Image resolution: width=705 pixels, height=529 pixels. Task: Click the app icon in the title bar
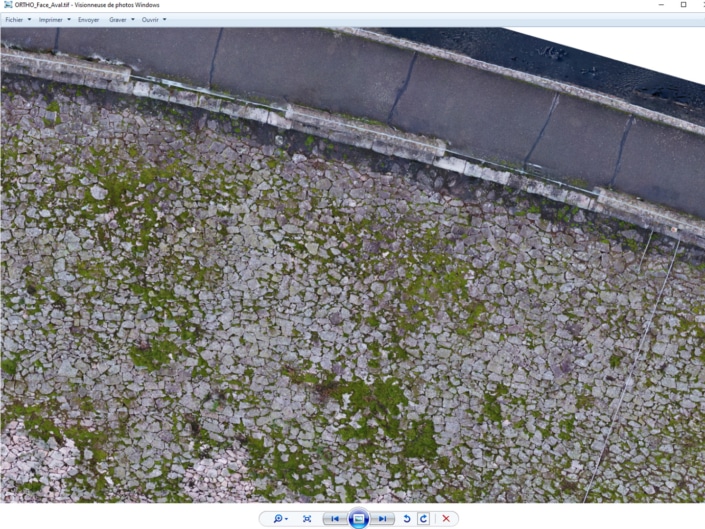point(7,5)
